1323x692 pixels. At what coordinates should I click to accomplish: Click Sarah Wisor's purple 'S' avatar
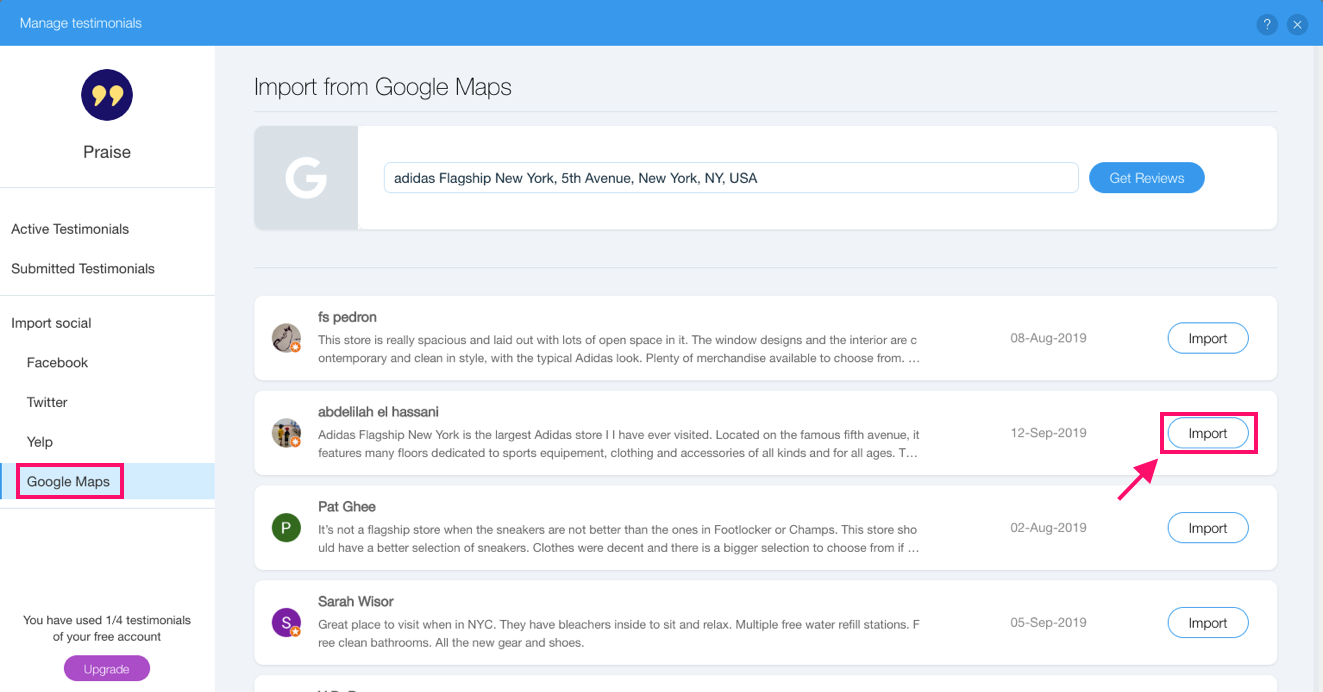click(286, 622)
